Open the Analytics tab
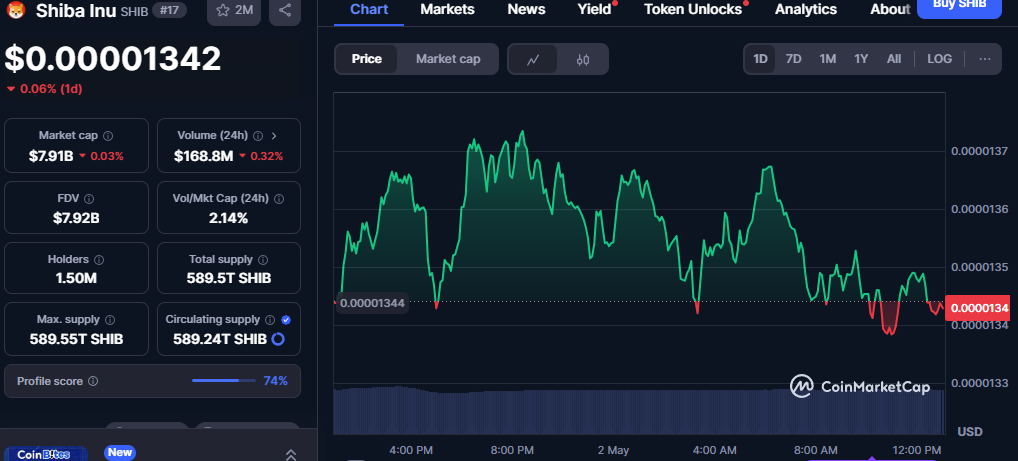 806,10
